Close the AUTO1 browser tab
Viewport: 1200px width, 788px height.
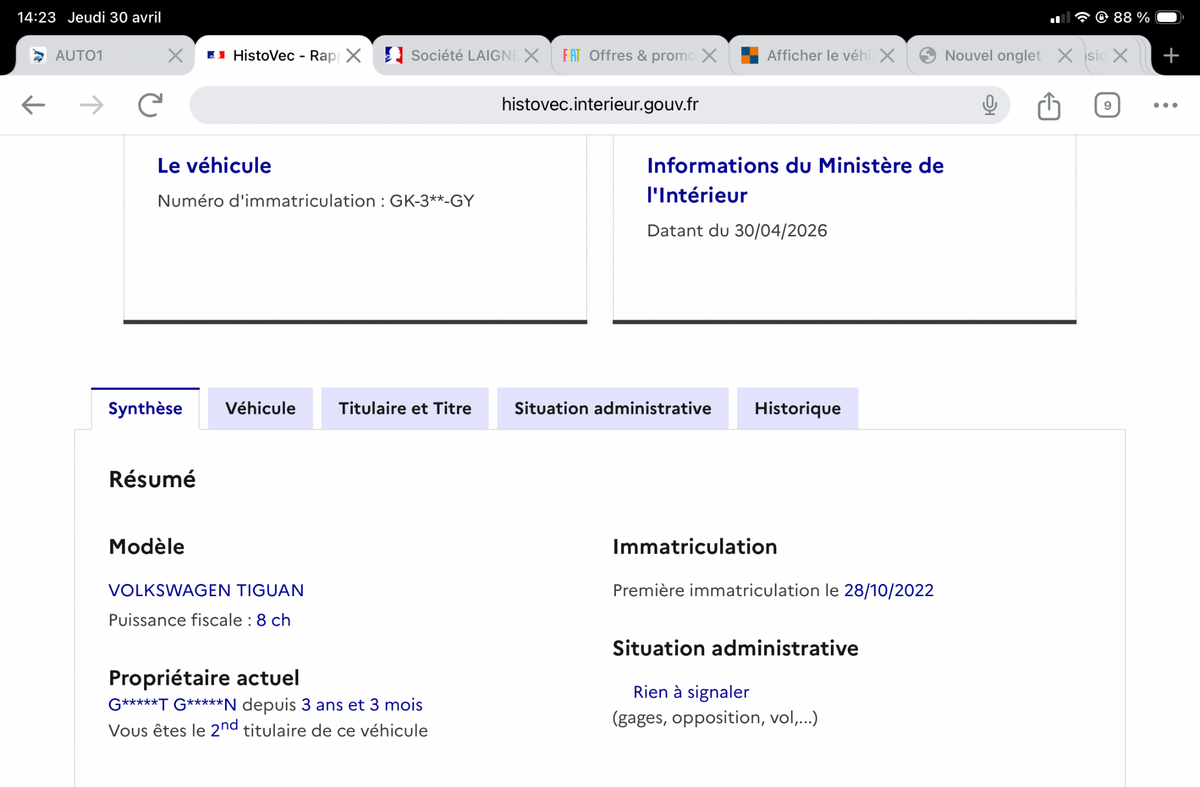[x=175, y=56]
